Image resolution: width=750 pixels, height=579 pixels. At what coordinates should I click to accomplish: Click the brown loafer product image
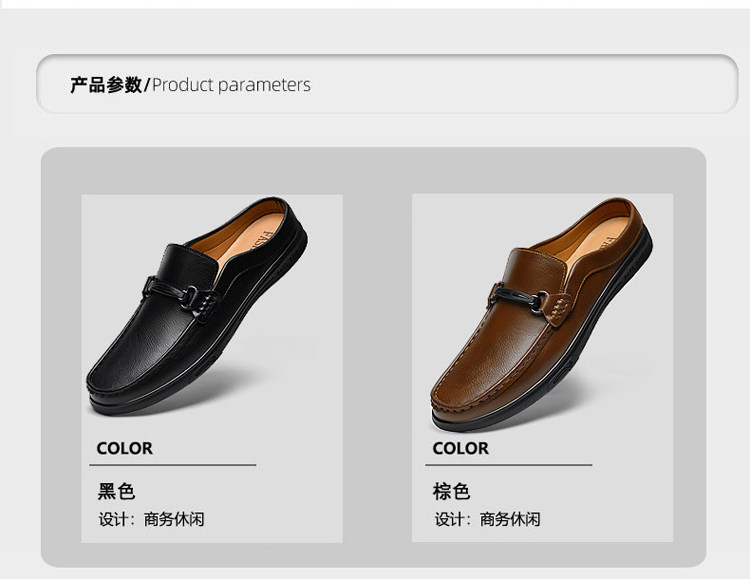[x=540, y=312]
